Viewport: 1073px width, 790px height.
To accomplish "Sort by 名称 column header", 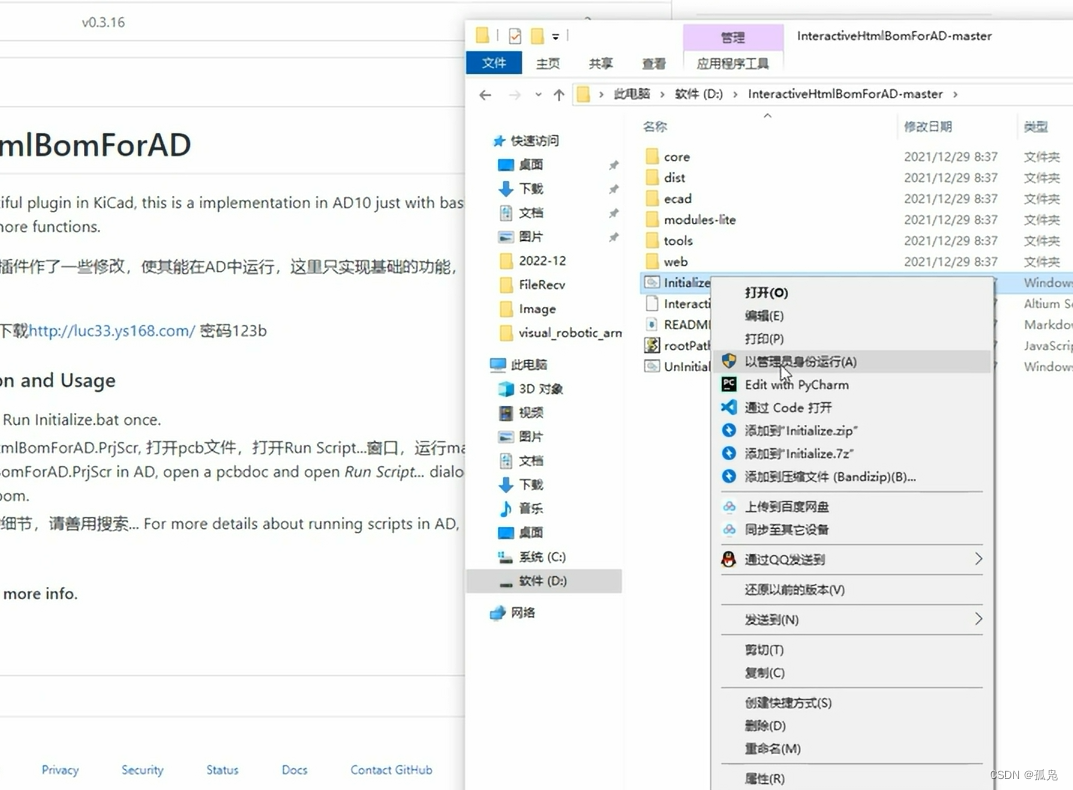I will (x=655, y=126).
